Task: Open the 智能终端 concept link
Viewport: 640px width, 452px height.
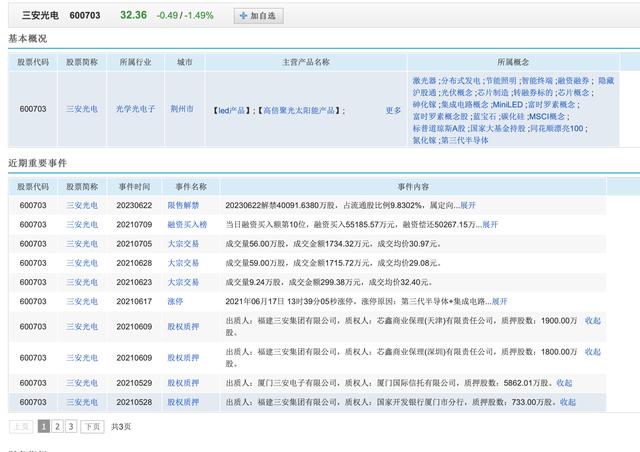Action: pos(537,81)
